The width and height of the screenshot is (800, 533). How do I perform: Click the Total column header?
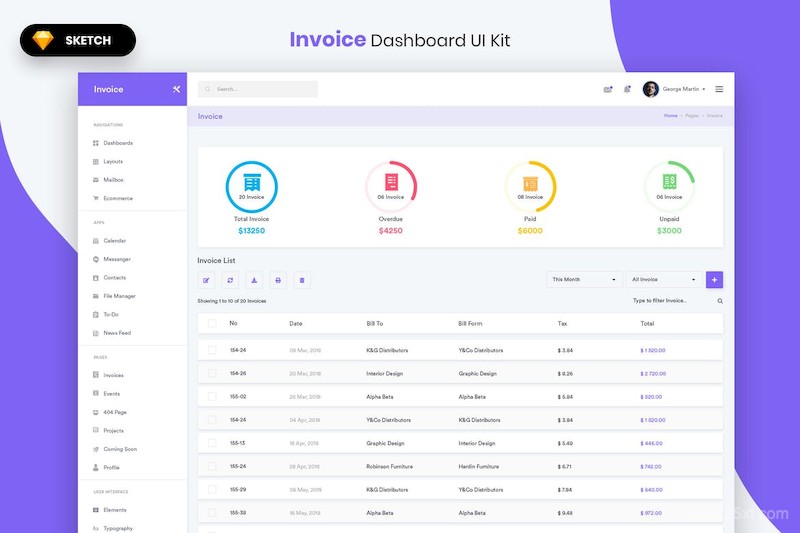point(647,323)
